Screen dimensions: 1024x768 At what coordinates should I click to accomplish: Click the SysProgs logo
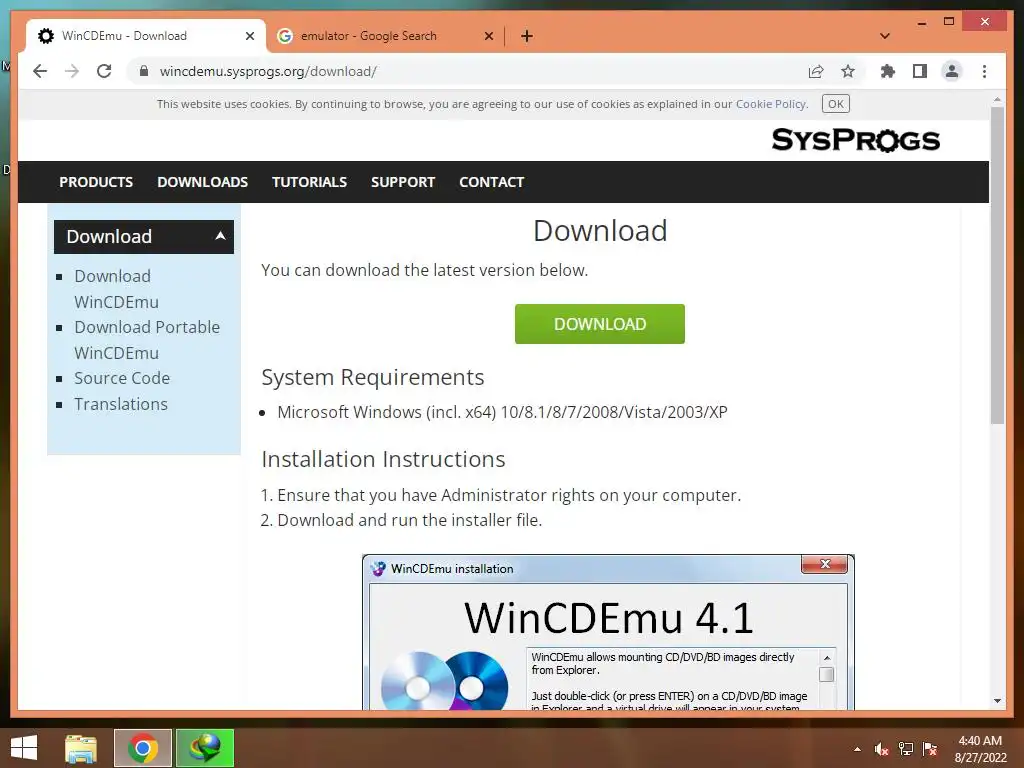click(856, 140)
